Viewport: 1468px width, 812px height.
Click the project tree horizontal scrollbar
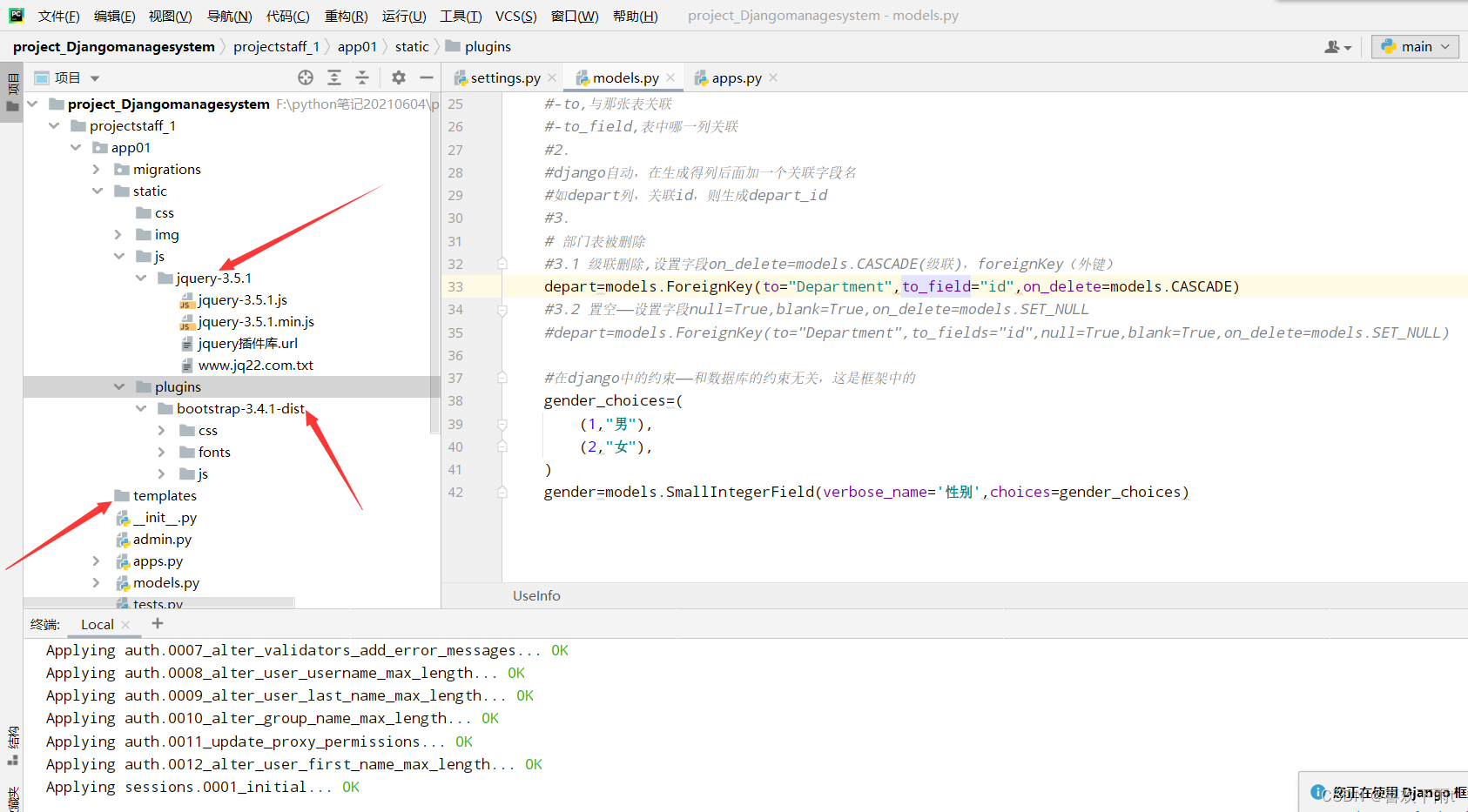[x=159, y=602]
